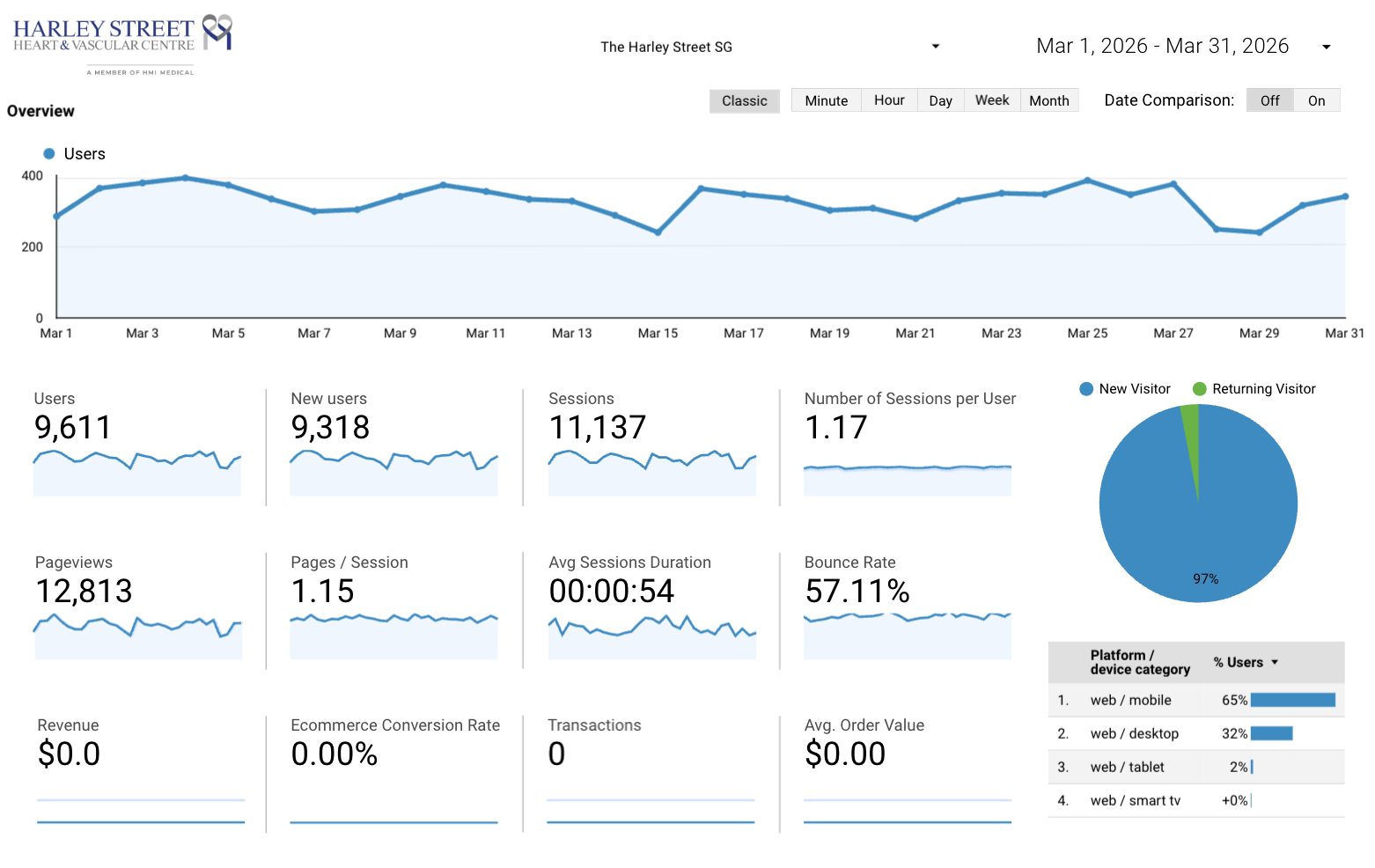Turn Date Comparison On

pos(1316,100)
